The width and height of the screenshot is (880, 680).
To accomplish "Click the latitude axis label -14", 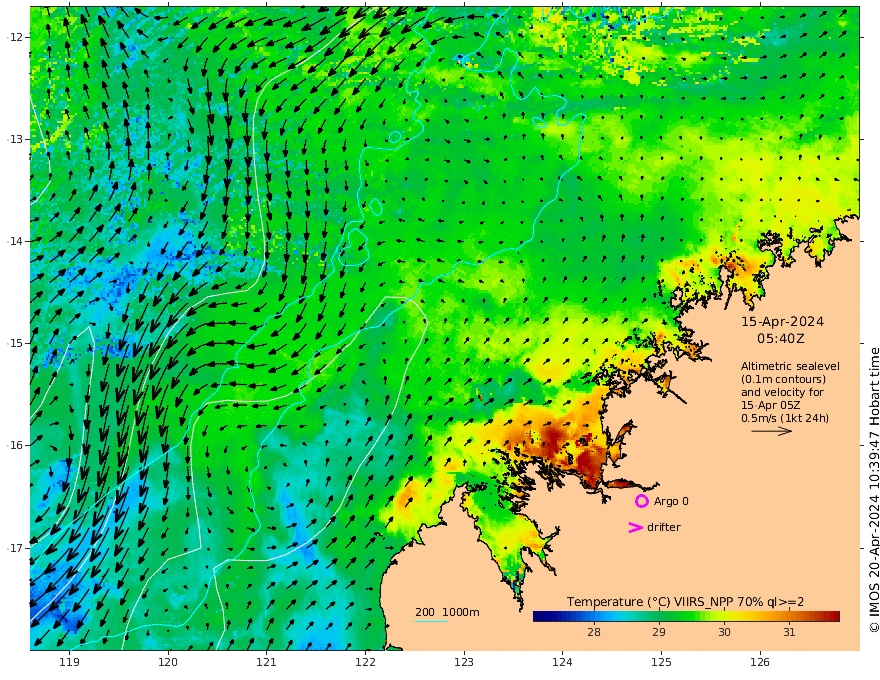I will pos(14,241).
